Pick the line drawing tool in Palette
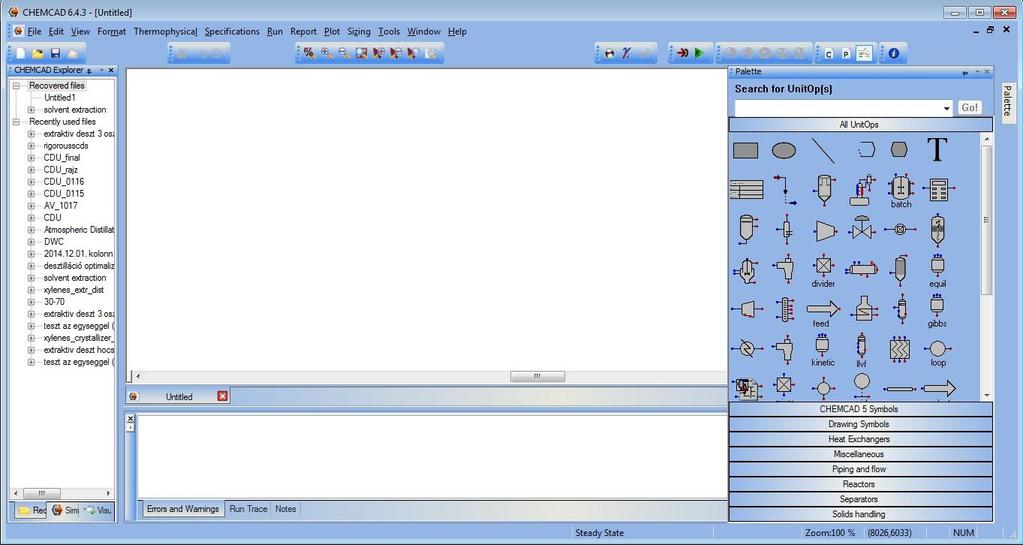Viewport: 1023px width, 545px height. [x=823, y=150]
